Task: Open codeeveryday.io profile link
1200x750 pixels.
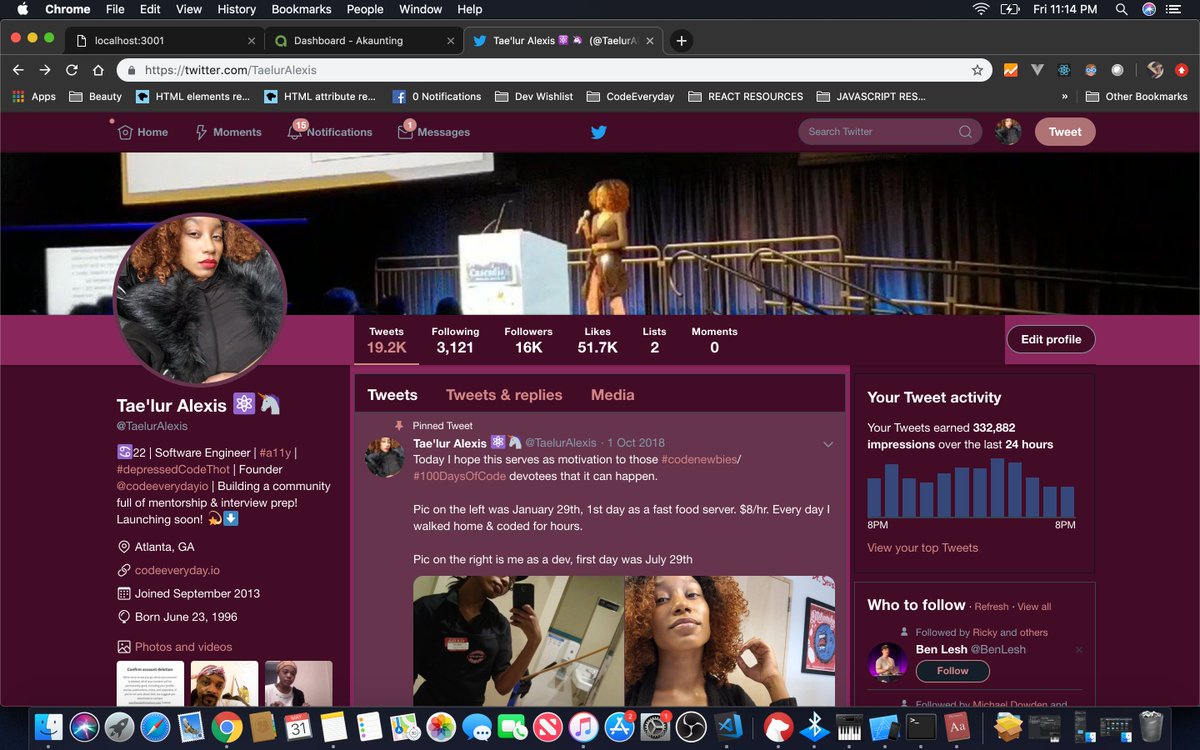Action: coord(177,570)
